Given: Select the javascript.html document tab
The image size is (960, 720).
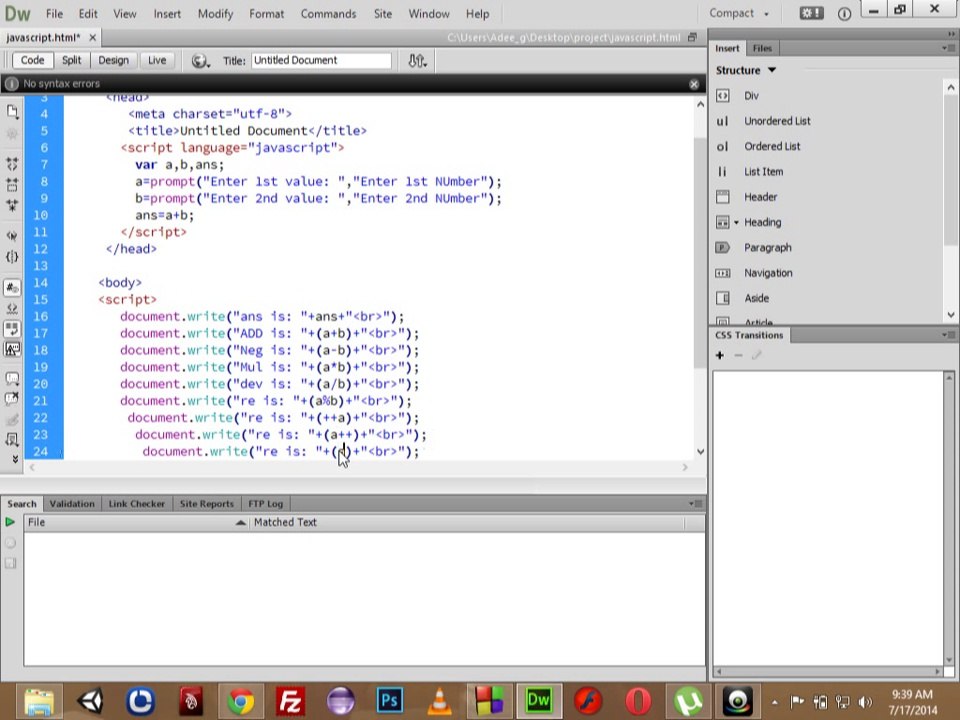Looking at the screenshot, I should point(43,38).
